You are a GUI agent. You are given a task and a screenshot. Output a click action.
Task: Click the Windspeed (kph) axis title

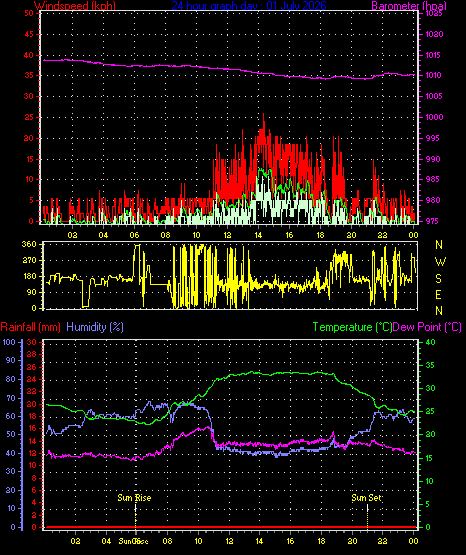point(75,5)
